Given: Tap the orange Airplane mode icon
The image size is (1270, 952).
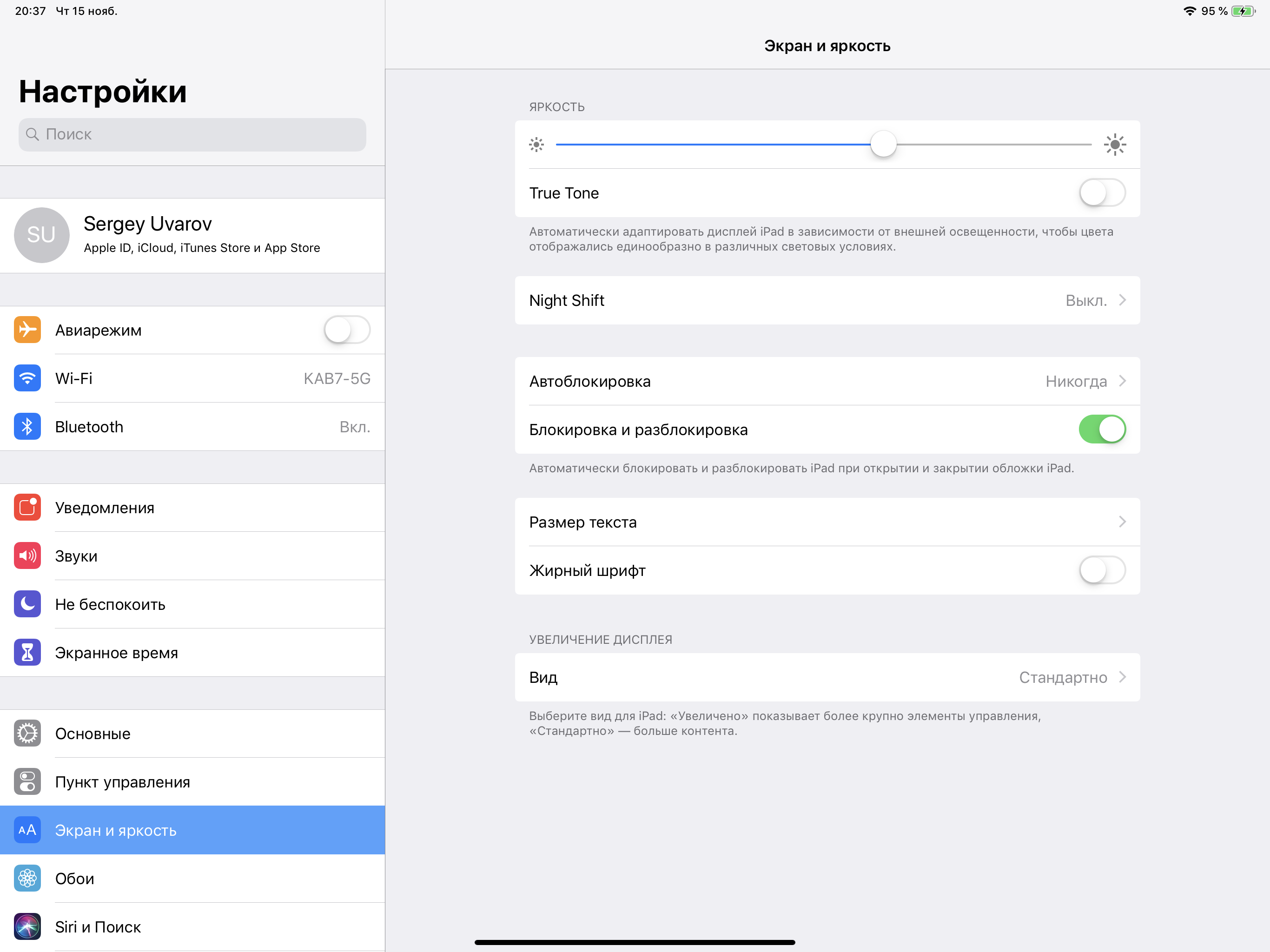Looking at the screenshot, I should [x=27, y=330].
